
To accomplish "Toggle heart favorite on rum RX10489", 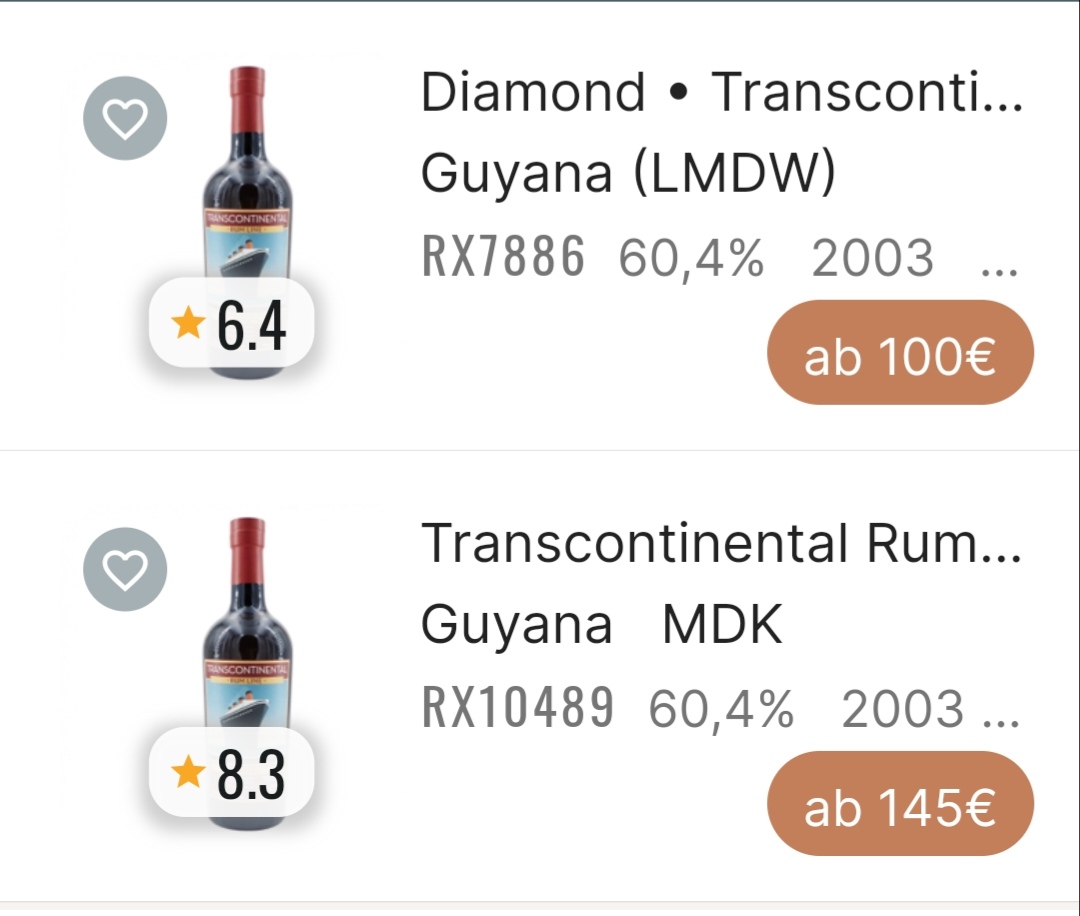I will [125, 570].
